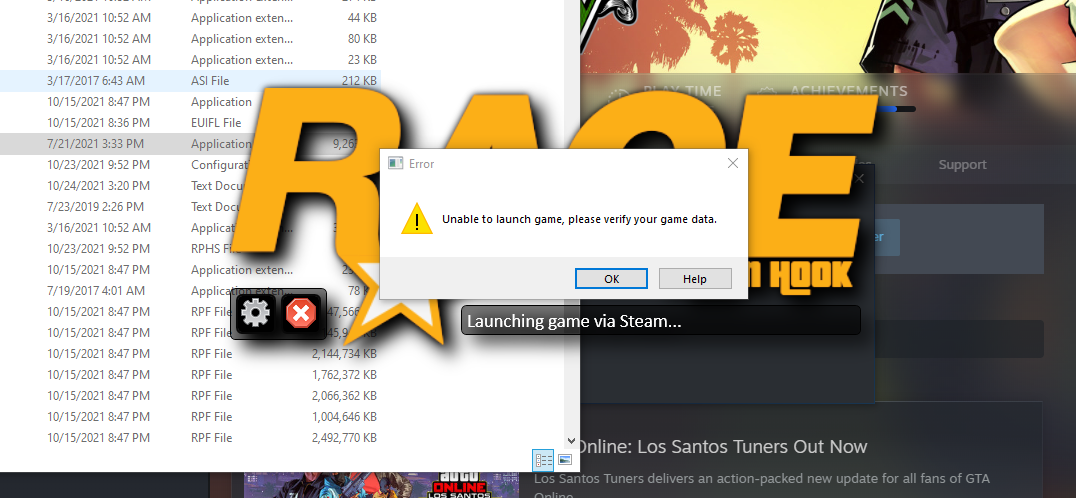
Task: Select the ASI File row in Explorer
Action: pos(190,81)
